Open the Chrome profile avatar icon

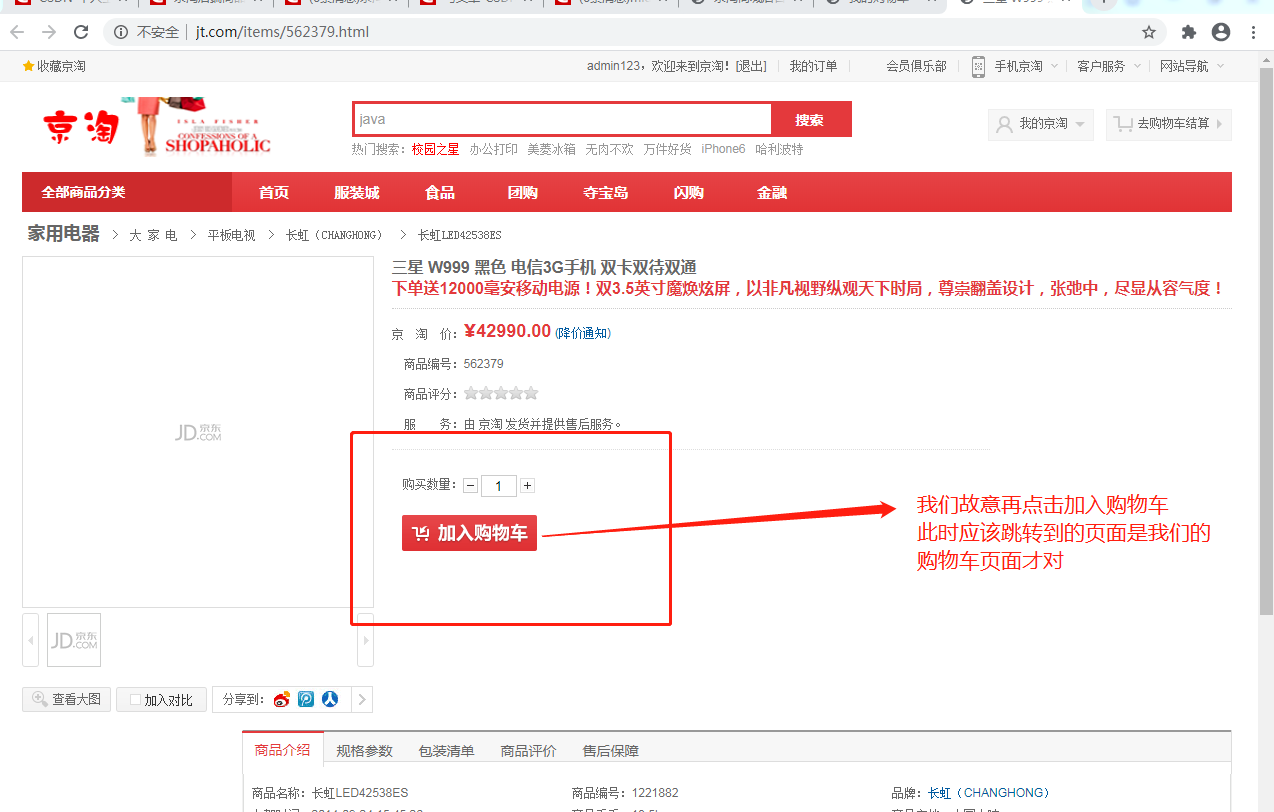1221,32
